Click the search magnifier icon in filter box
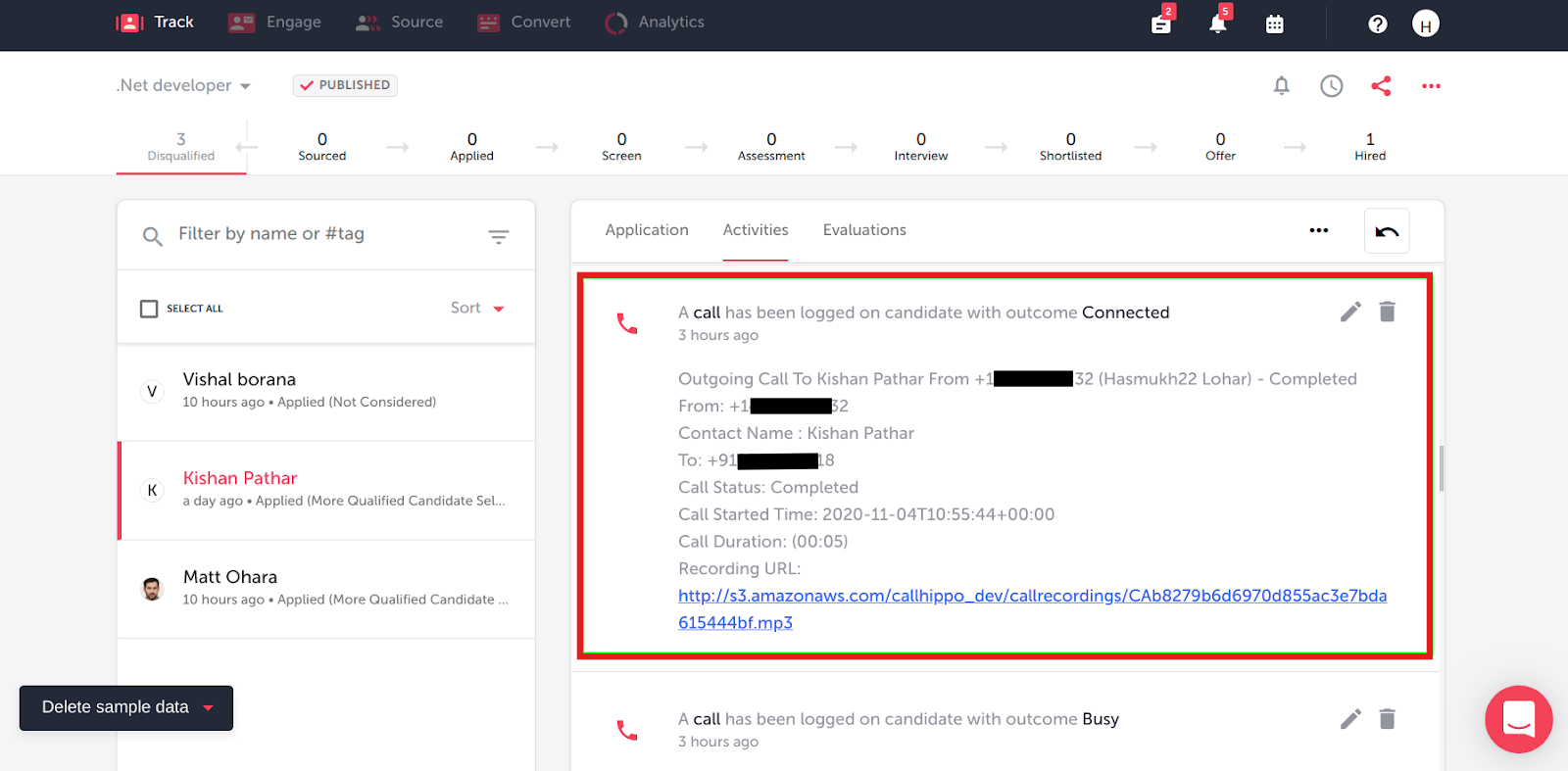 tap(152, 236)
